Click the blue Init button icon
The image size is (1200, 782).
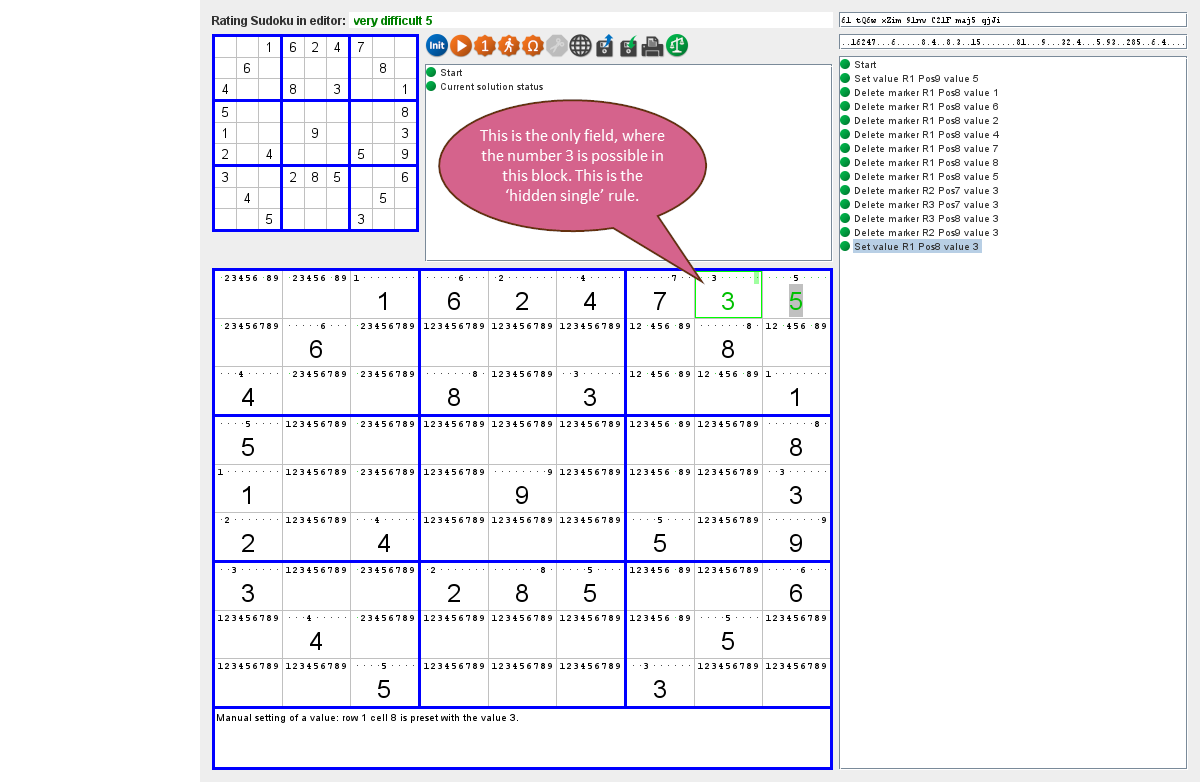point(437,45)
